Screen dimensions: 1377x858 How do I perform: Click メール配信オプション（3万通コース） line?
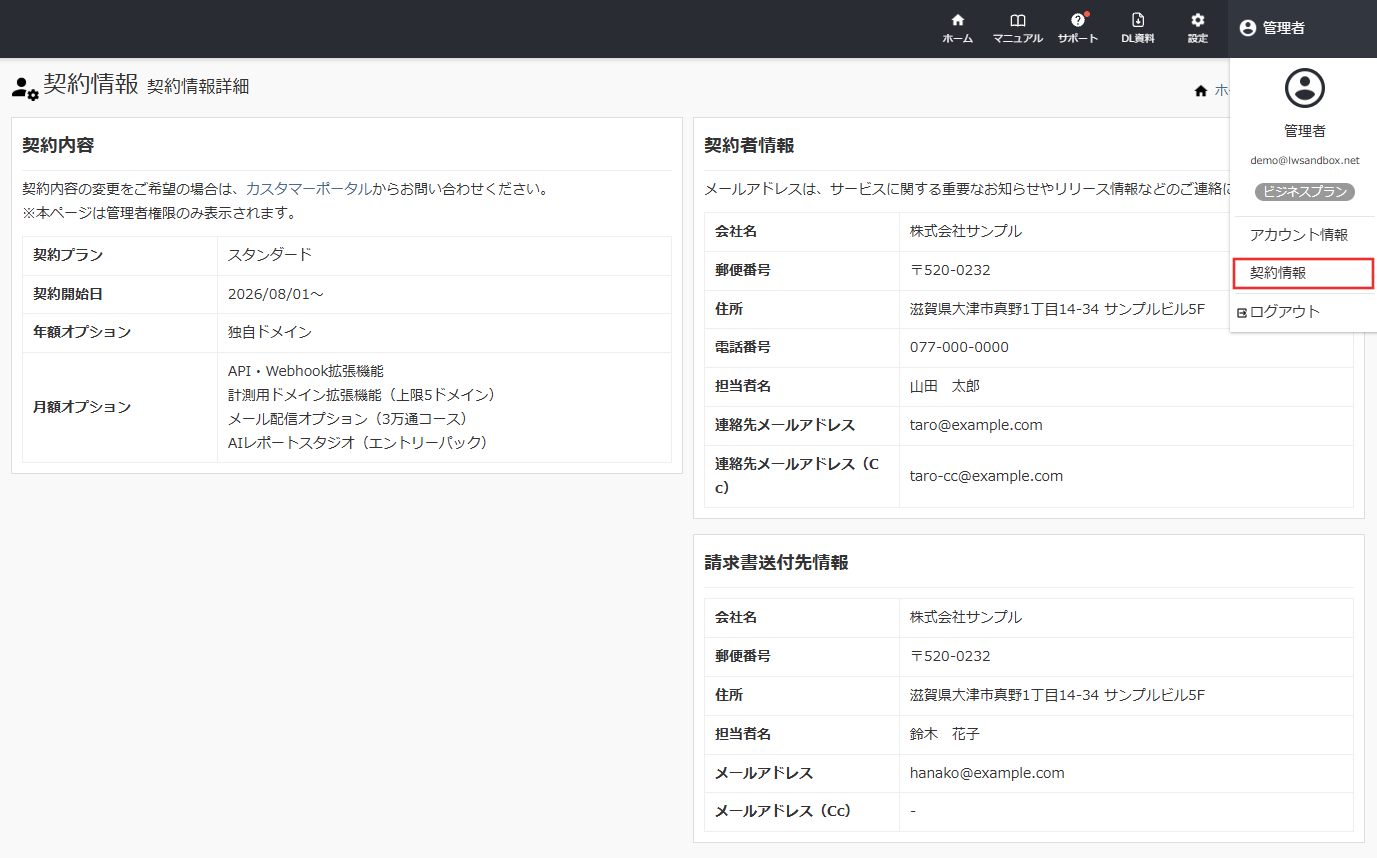pos(348,419)
